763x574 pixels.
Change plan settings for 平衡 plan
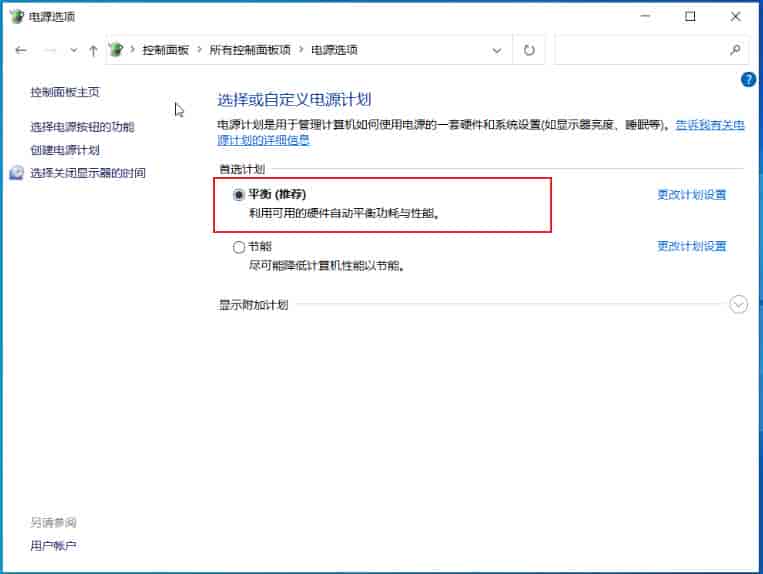691,195
